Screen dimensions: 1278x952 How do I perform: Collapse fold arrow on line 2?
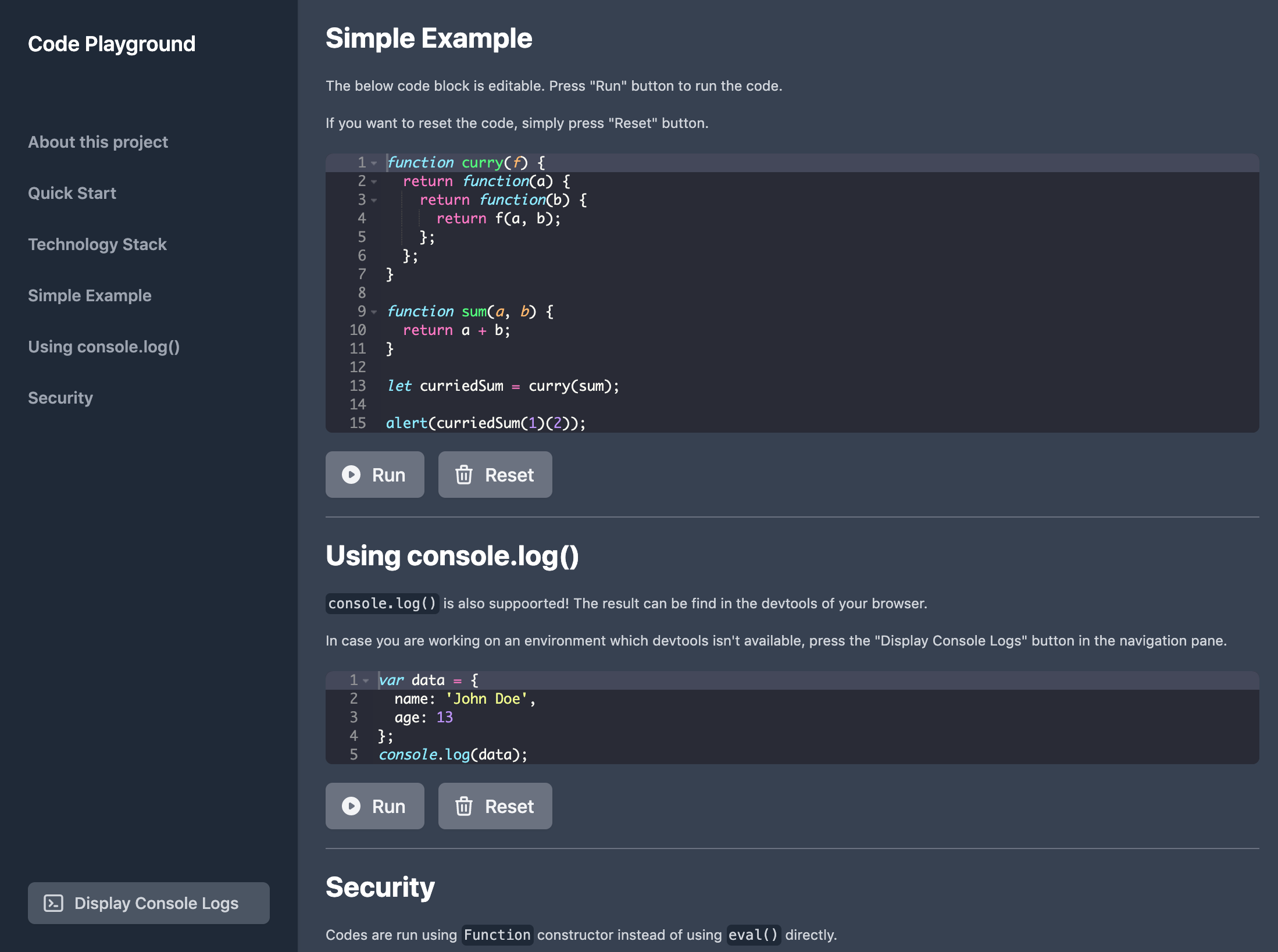(x=374, y=182)
